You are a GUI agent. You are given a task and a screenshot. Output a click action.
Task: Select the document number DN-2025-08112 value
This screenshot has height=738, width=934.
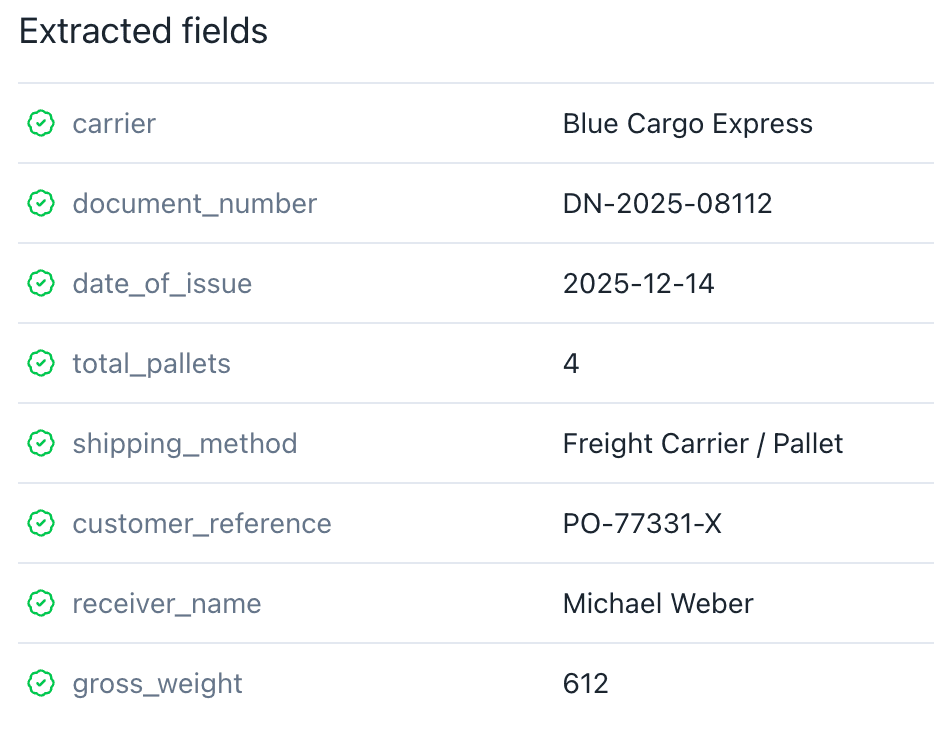[667, 204]
